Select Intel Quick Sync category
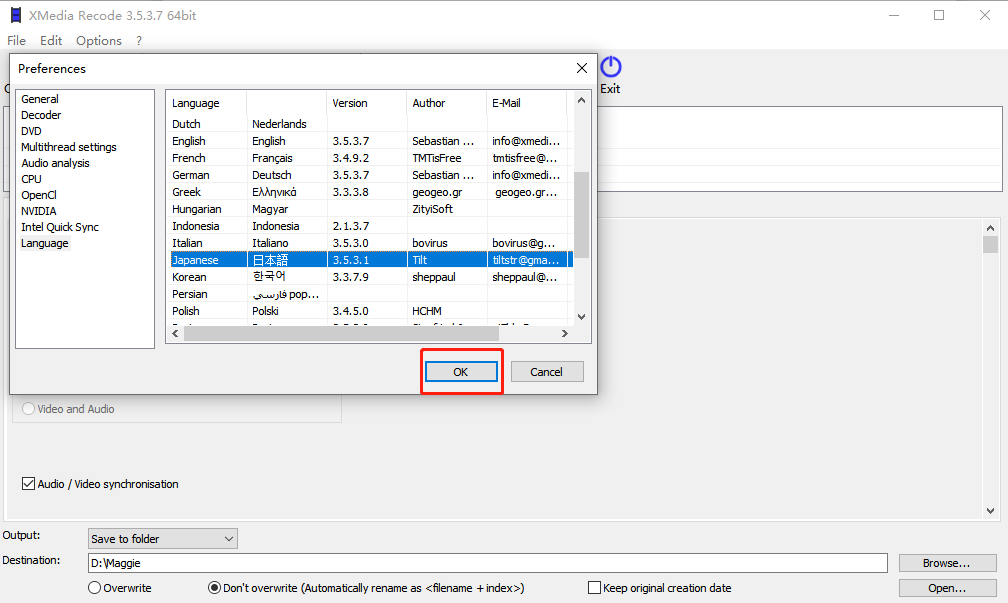Image resolution: width=1008 pixels, height=603 pixels. click(x=60, y=227)
